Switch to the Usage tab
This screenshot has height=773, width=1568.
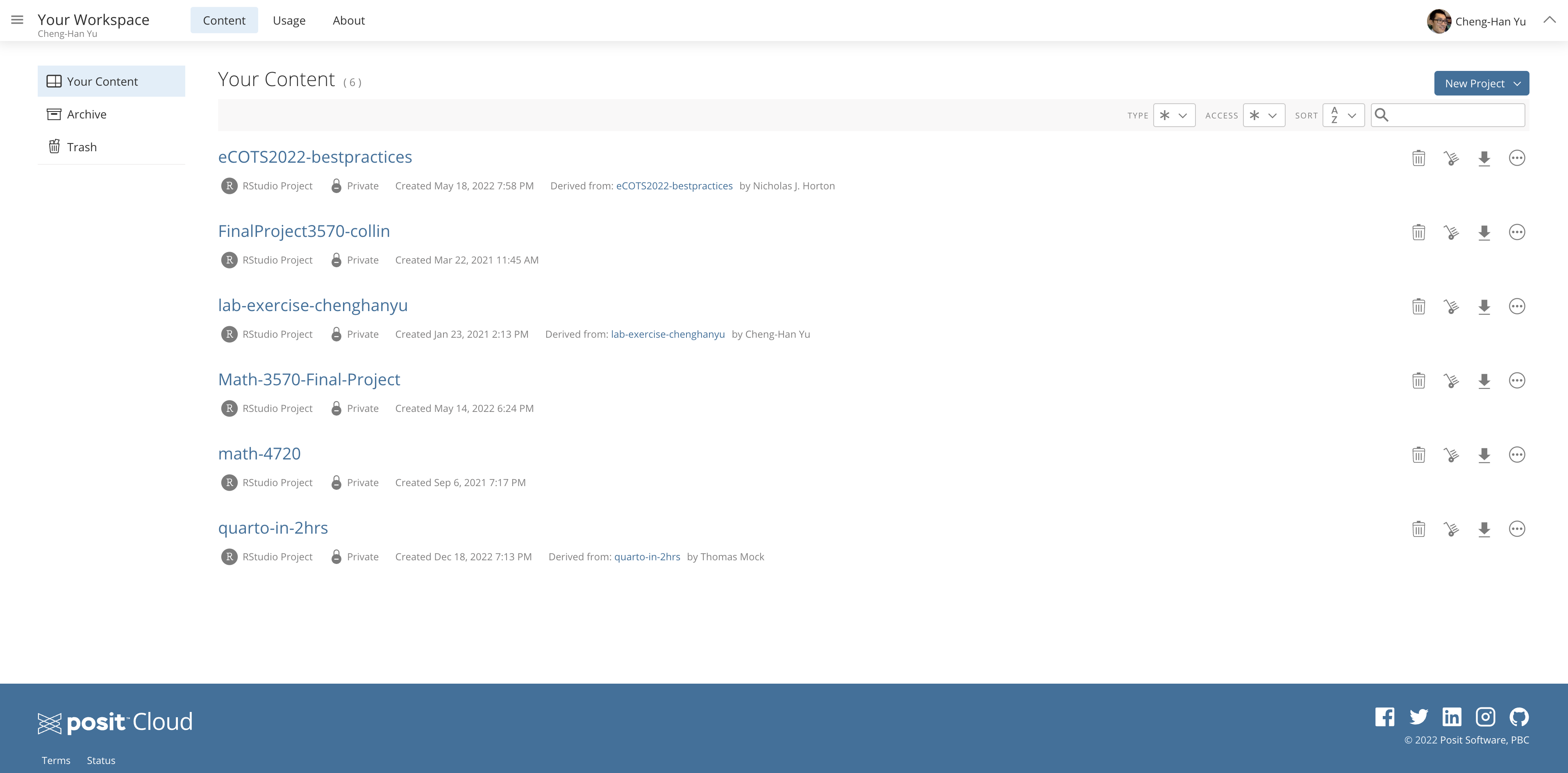[x=289, y=20]
